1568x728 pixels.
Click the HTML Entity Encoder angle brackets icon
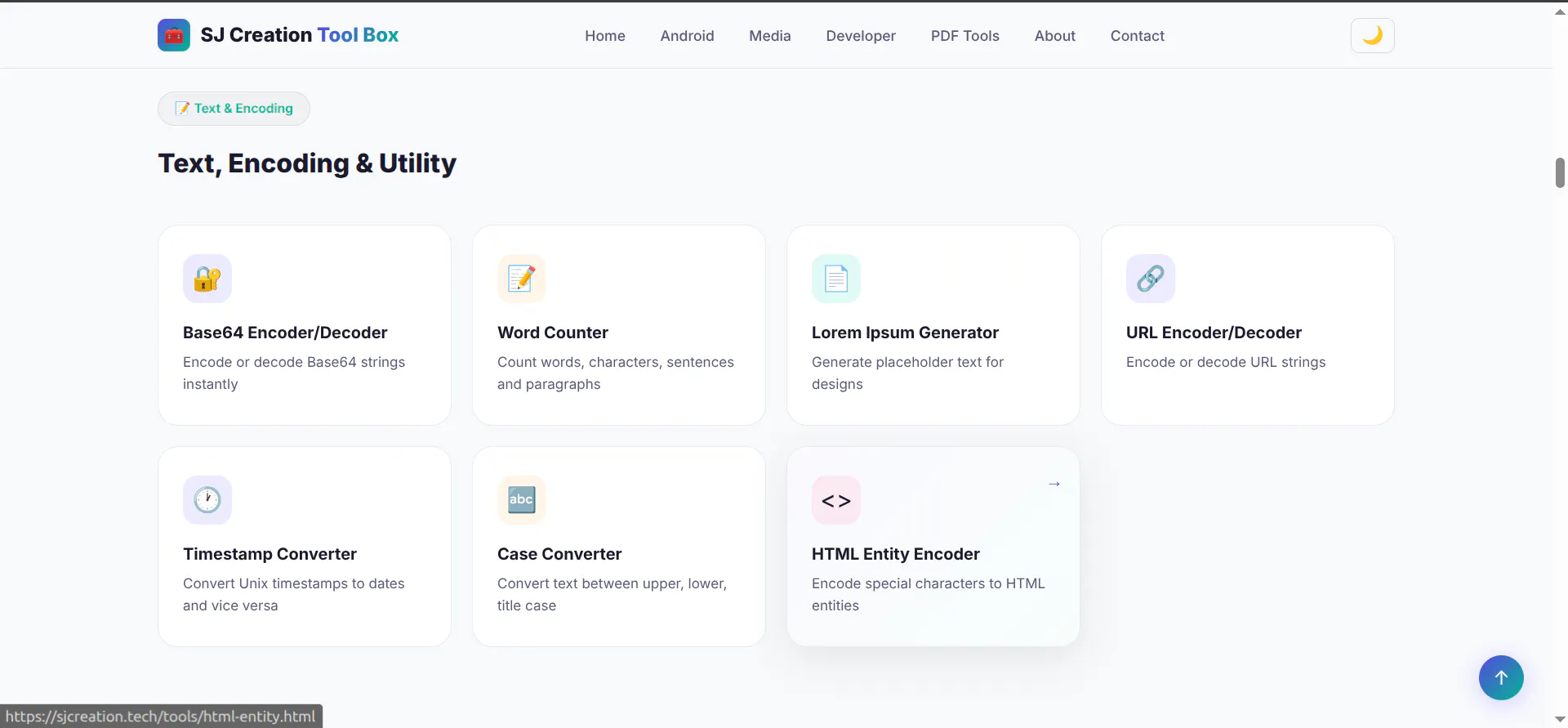(836, 500)
